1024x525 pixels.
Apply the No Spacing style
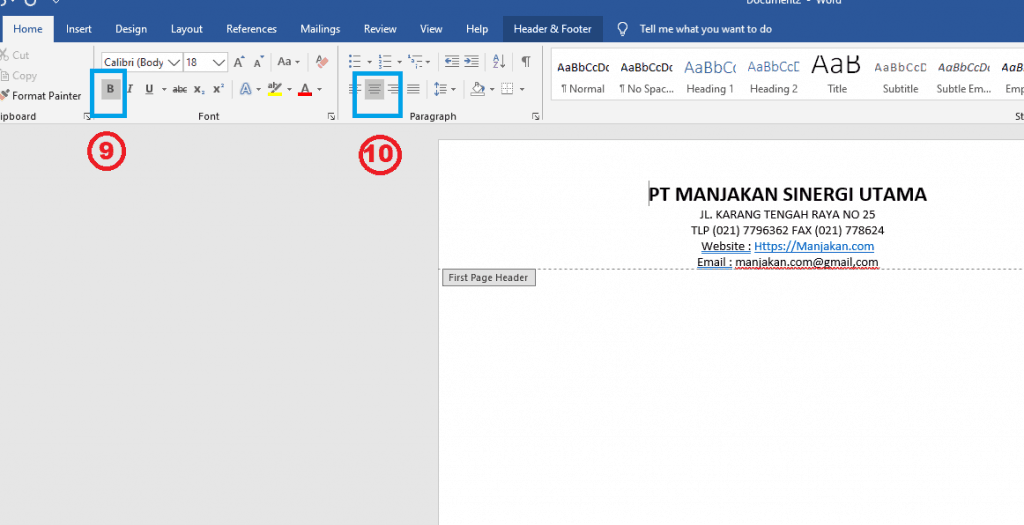(x=647, y=76)
